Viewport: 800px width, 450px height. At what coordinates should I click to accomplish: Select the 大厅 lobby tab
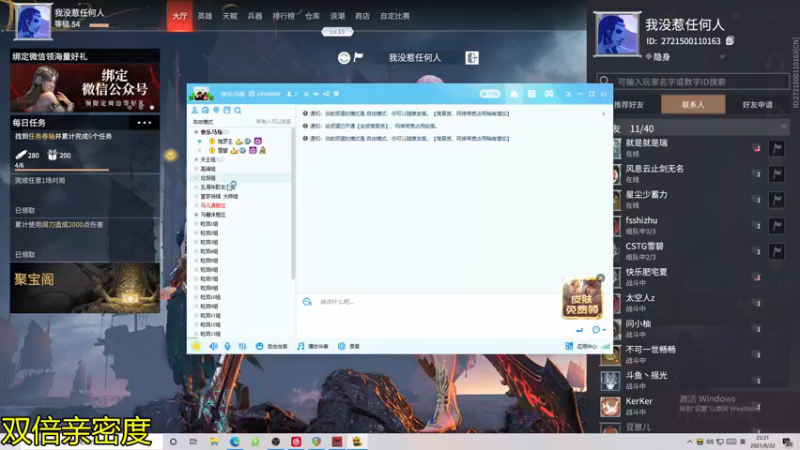[180, 16]
